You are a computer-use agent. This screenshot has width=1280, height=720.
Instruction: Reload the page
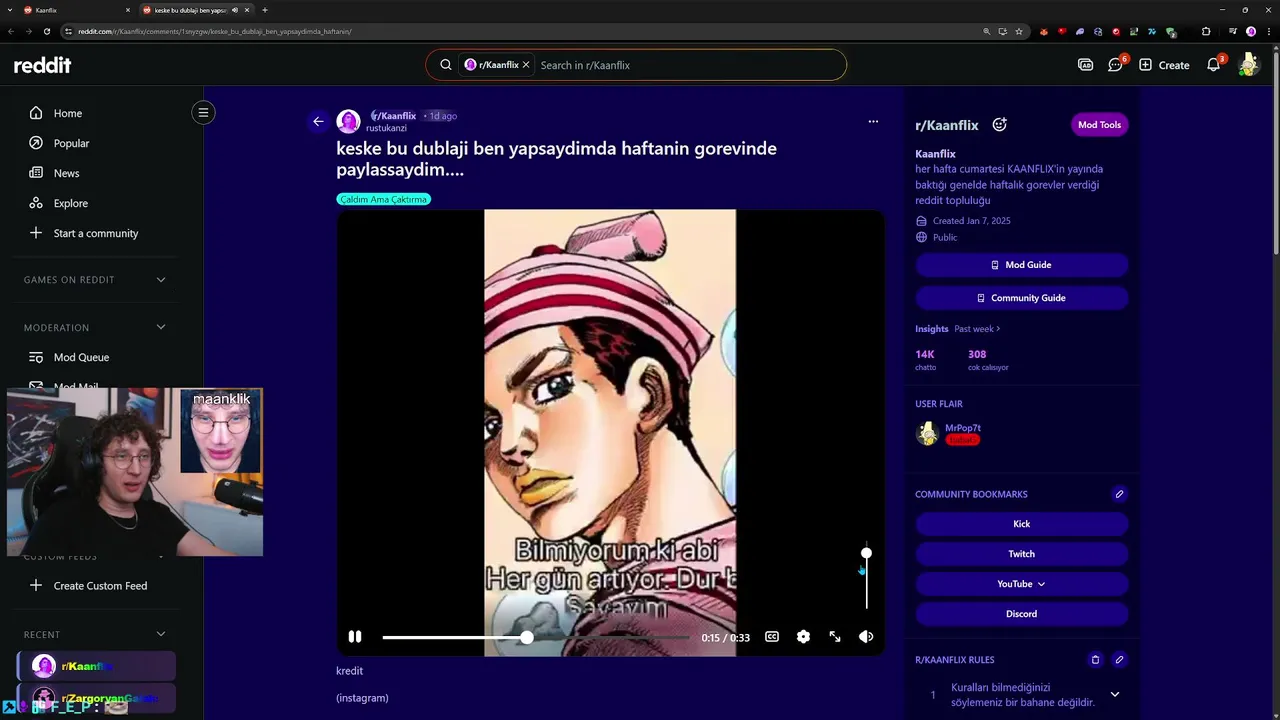pyautogui.click(x=47, y=31)
